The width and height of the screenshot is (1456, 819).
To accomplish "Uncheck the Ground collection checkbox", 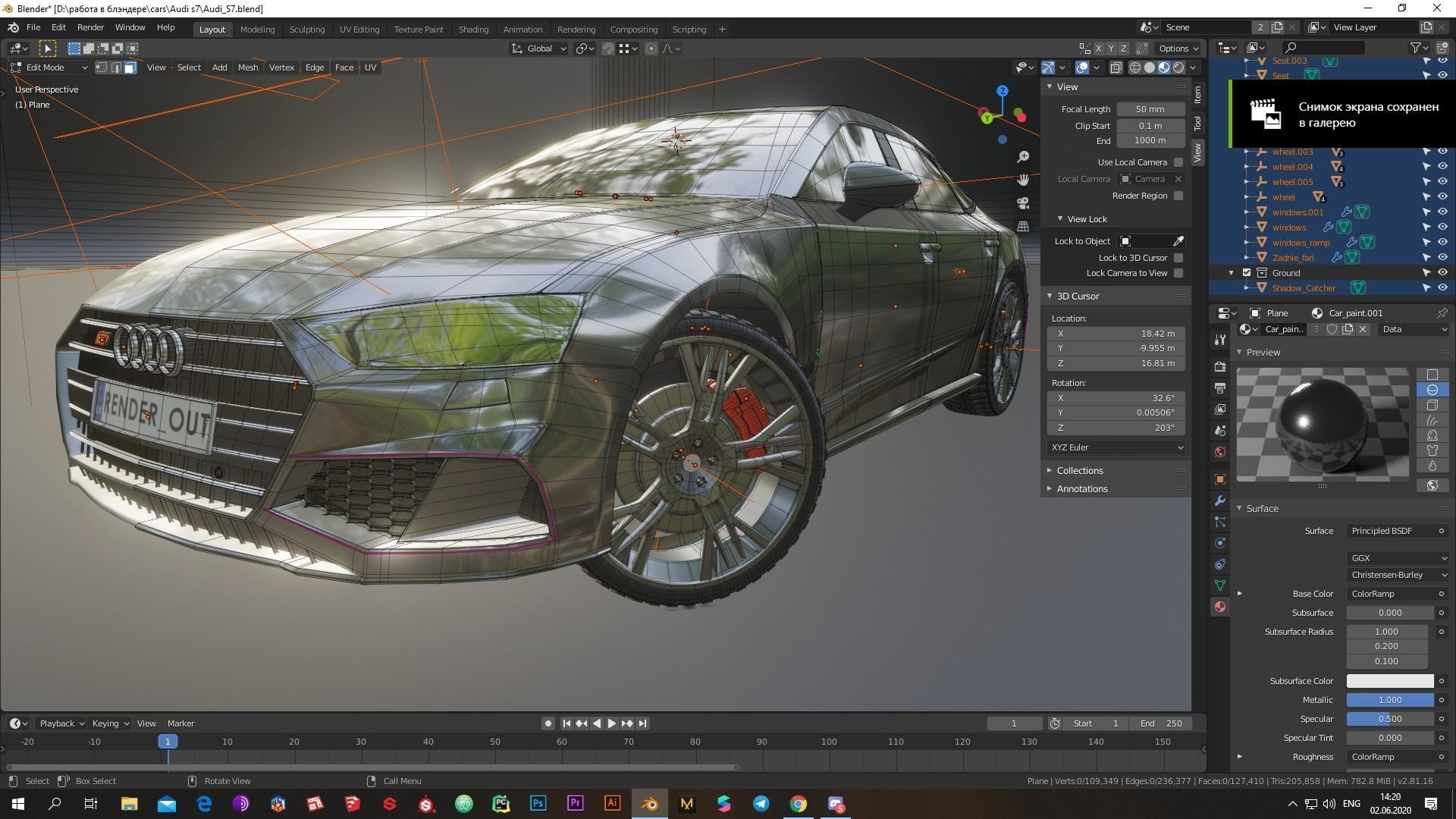I will (x=1247, y=273).
